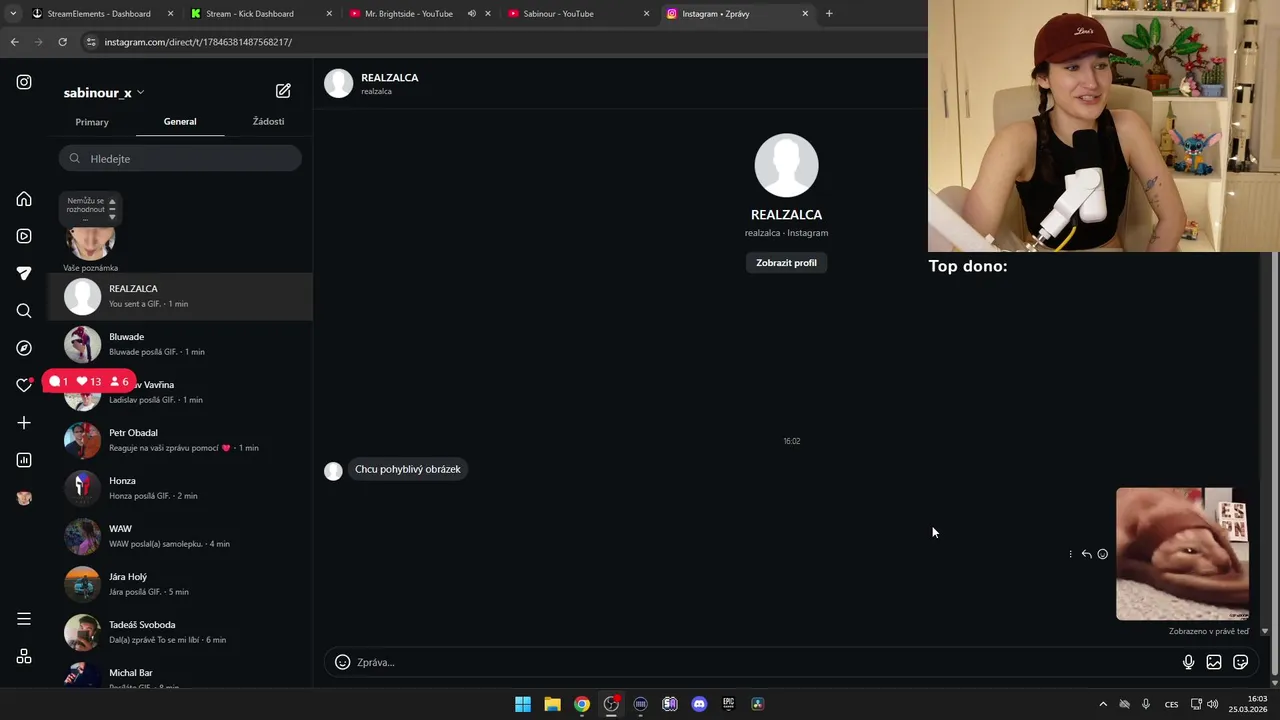Reload the page in the browser

62,42
